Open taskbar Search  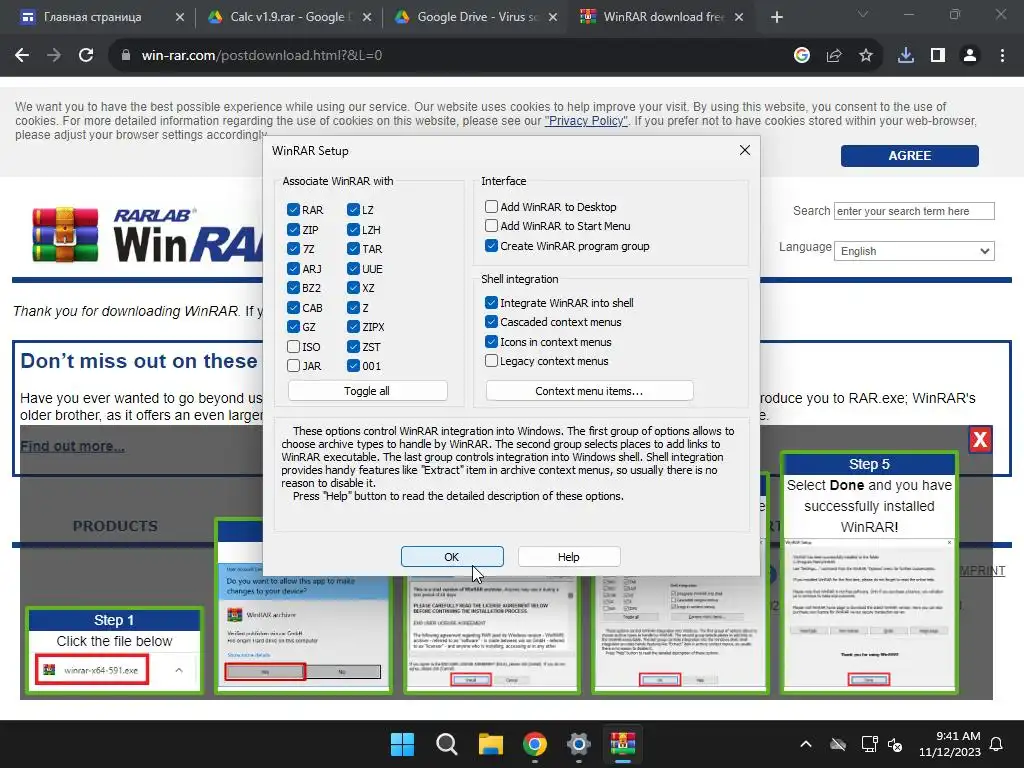click(x=447, y=744)
